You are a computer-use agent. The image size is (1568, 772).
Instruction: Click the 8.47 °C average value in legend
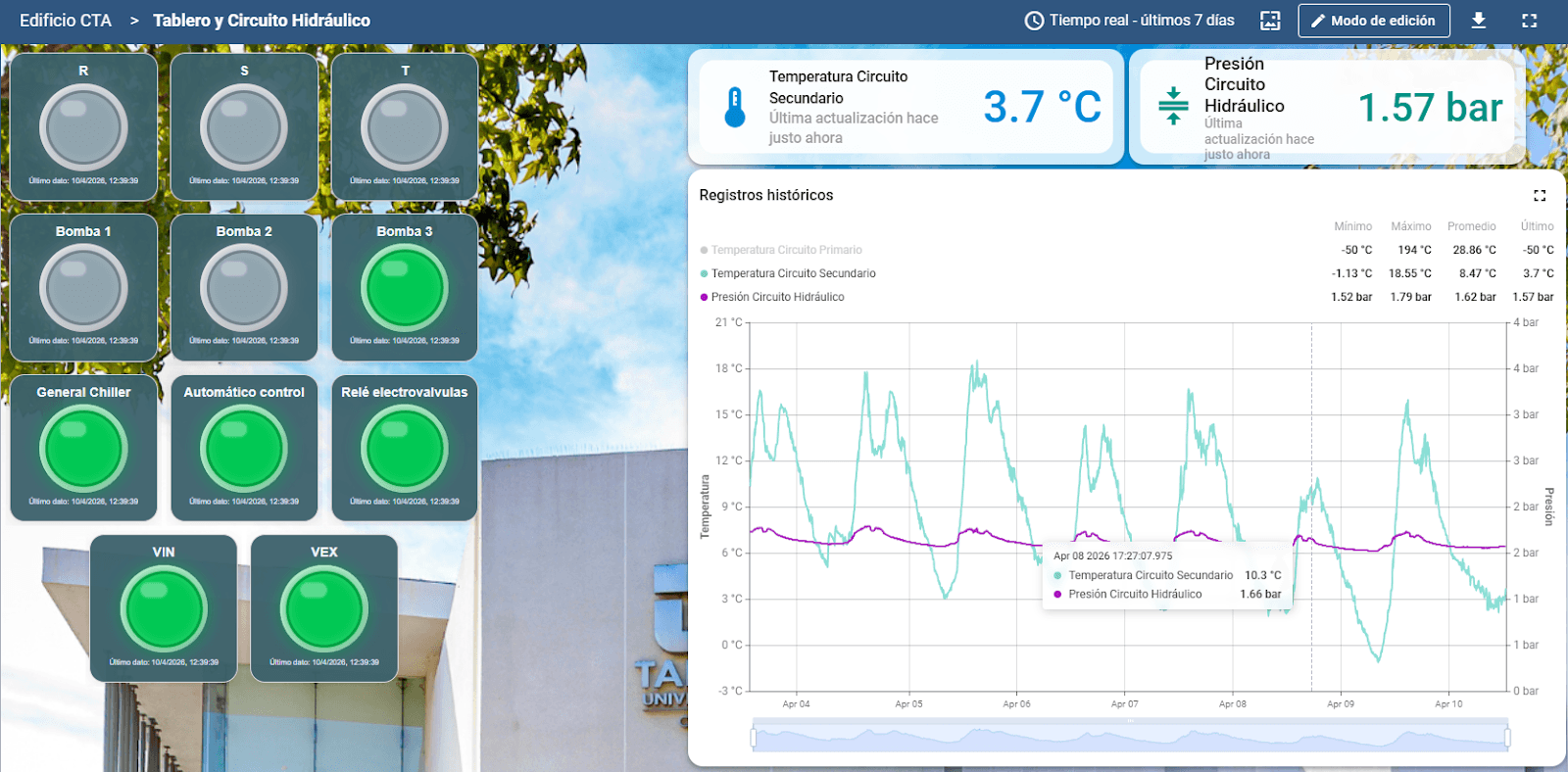(x=1478, y=273)
